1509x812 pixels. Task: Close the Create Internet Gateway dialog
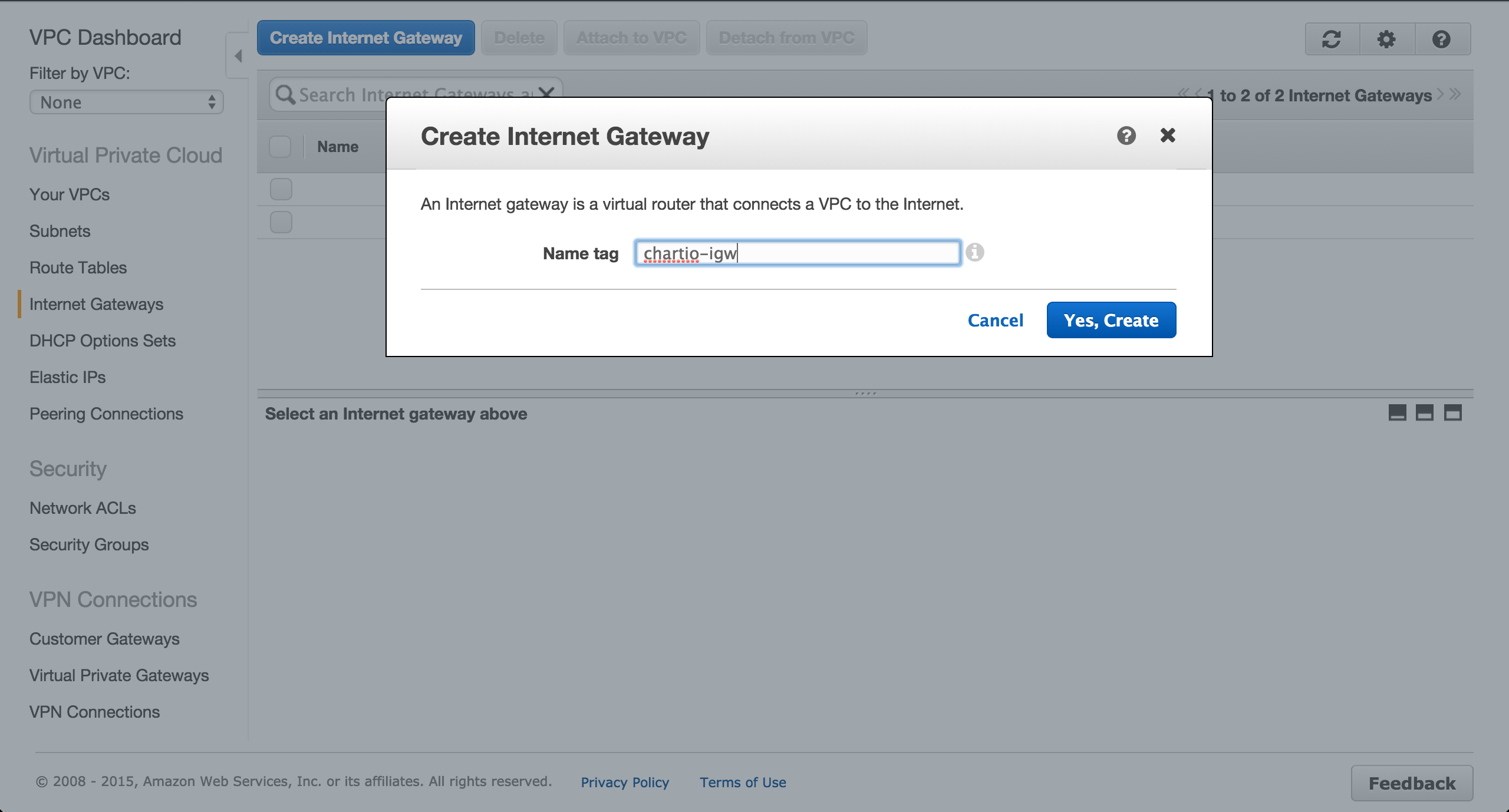click(x=1168, y=136)
